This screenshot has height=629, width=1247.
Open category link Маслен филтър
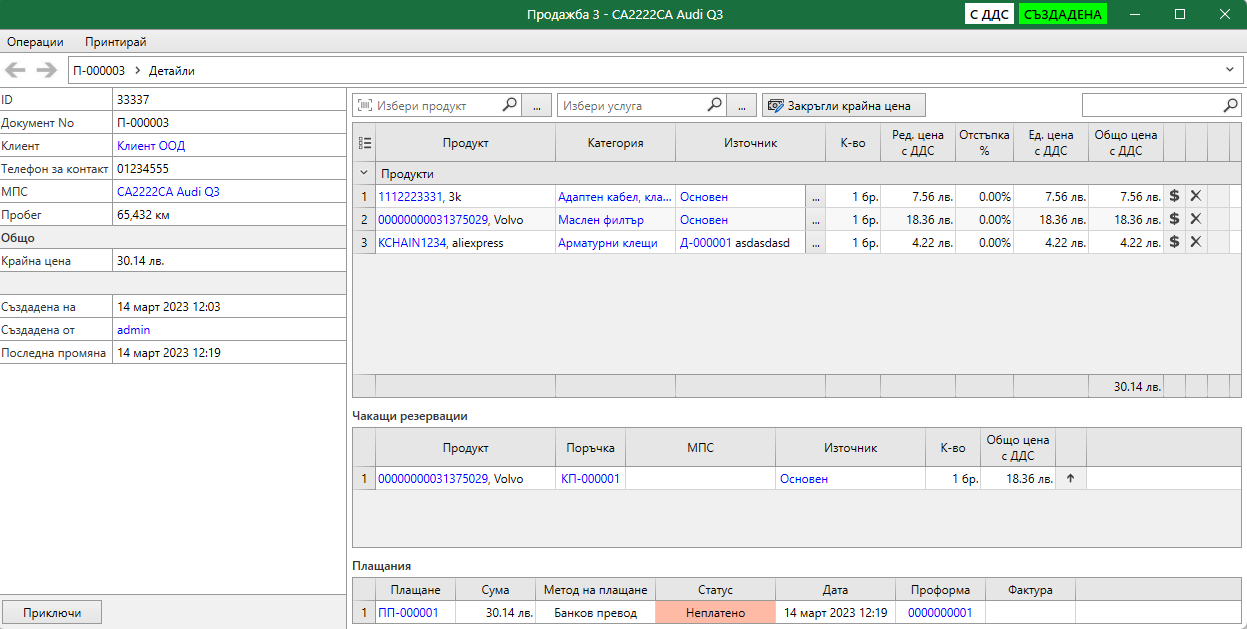coord(600,219)
